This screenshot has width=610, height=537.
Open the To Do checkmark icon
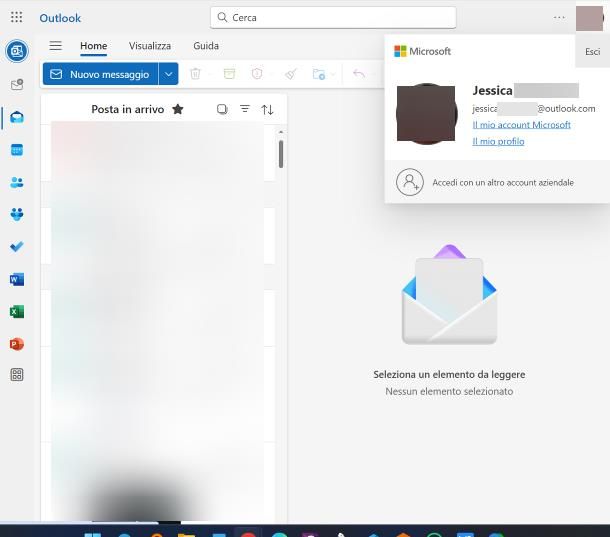coord(17,247)
